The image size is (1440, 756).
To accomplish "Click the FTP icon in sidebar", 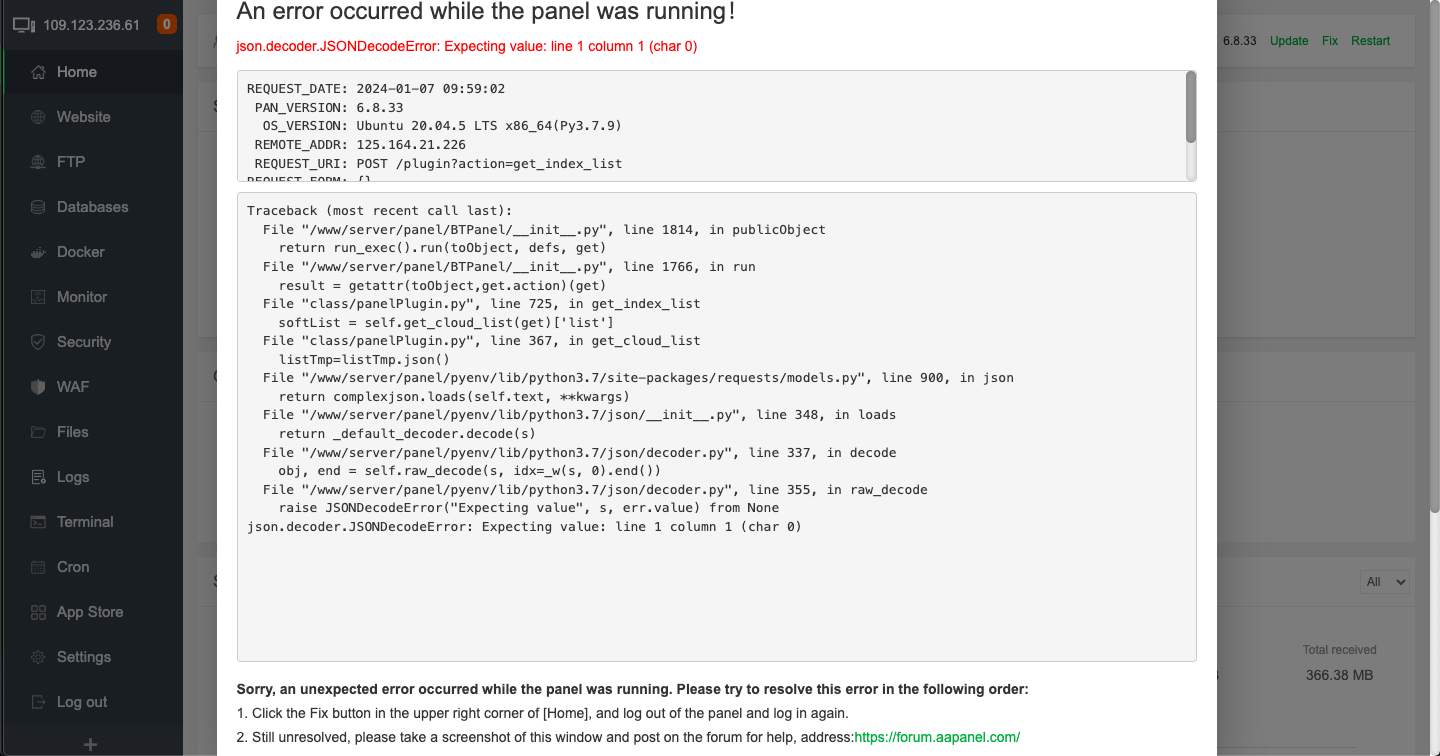I will (39, 162).
